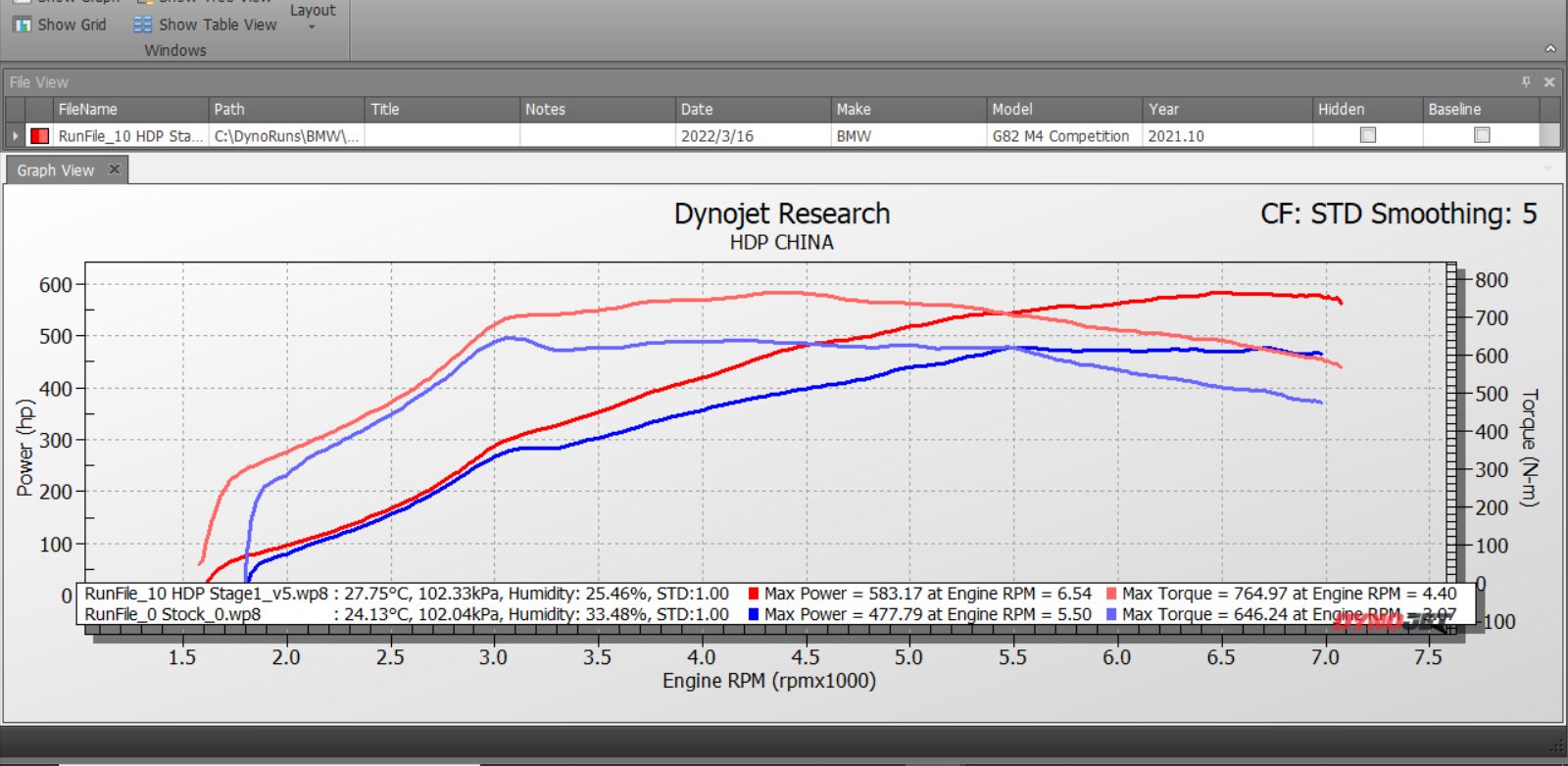The width and height of the screenshot is (1568, 766).
Task: Select the 2022/3/16 date cell
Action: 753,136
